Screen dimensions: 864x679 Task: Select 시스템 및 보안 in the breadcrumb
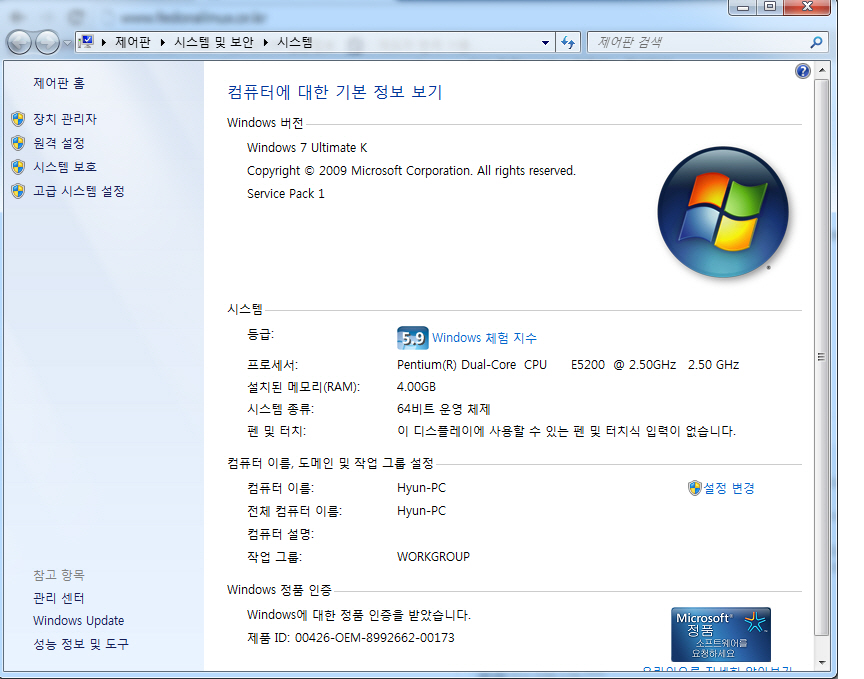[x=214, y=42]
